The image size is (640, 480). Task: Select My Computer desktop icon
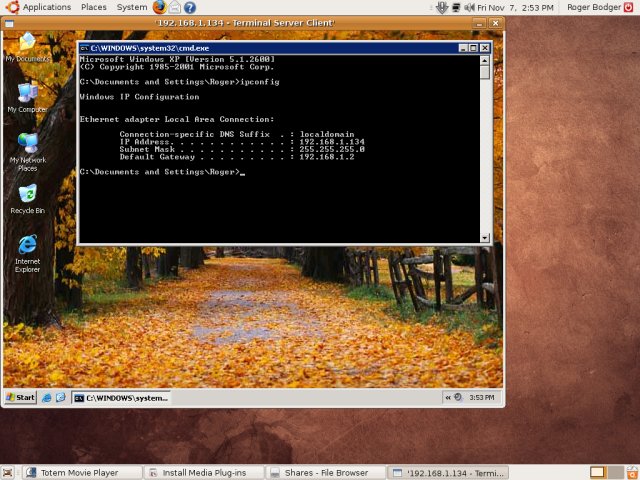(27, 98)
